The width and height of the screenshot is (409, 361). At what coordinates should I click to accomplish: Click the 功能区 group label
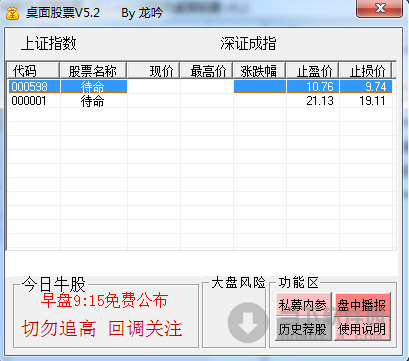pyautogui.click(x=298, y=283)
